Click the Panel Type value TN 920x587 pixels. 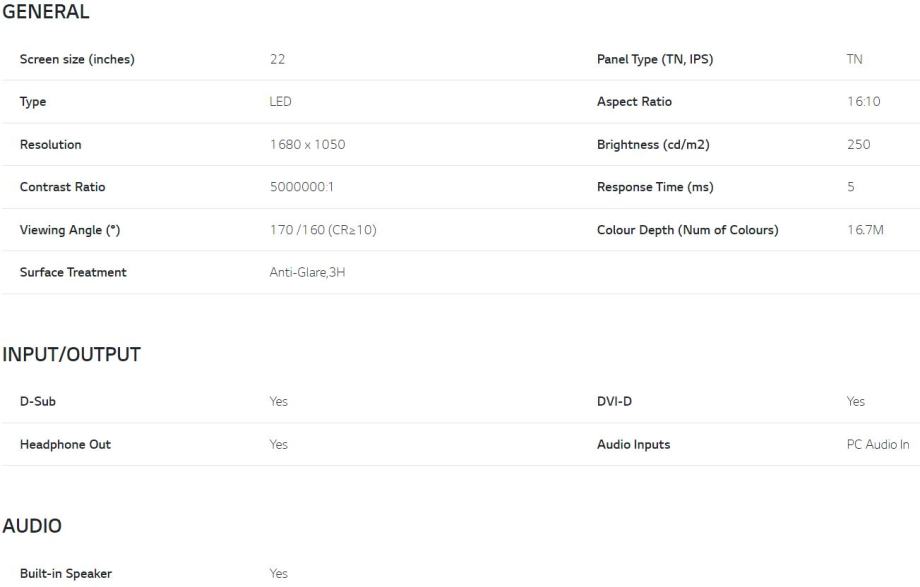tap(854, 59)
